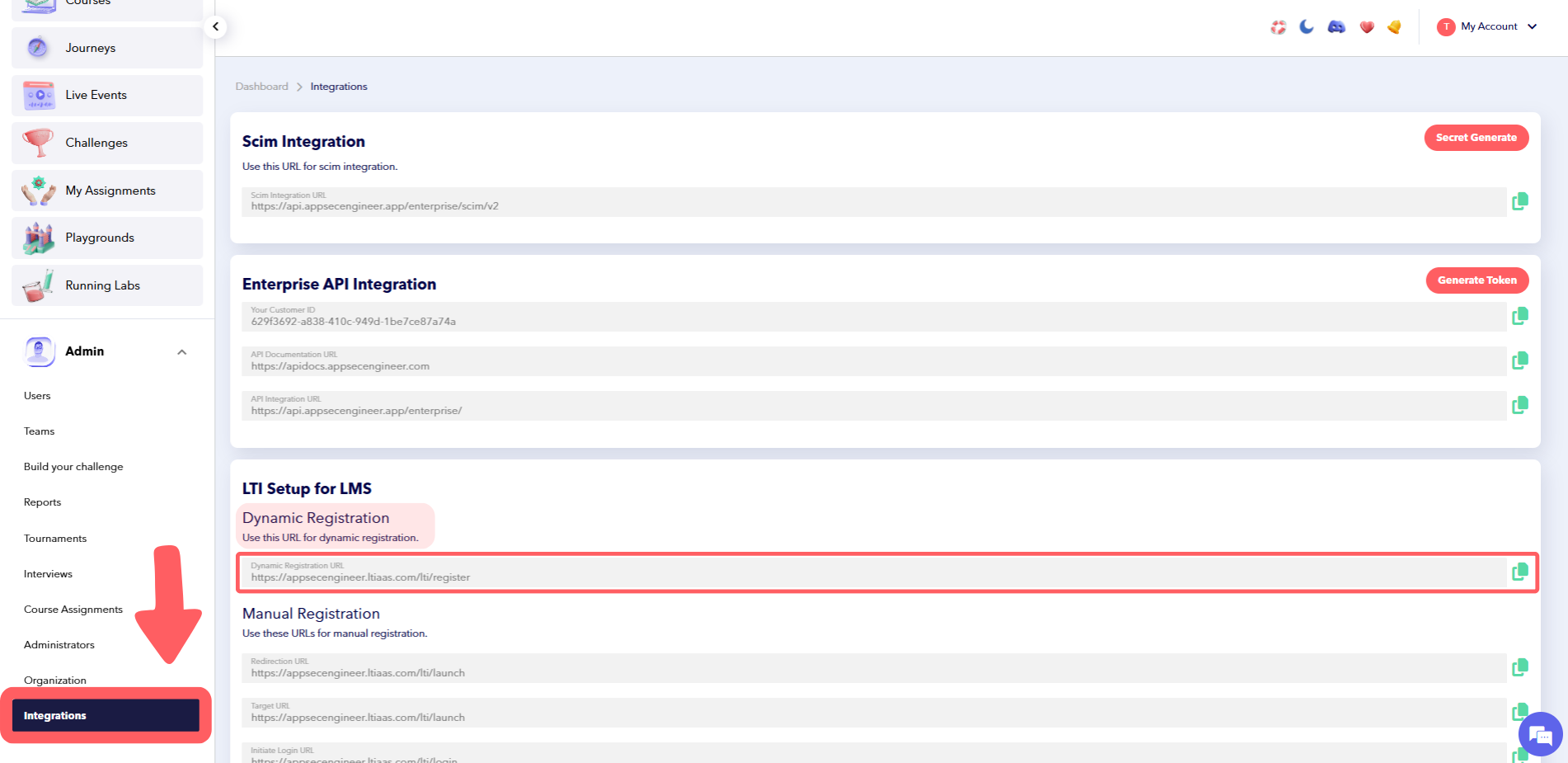Open the Discord community icon
Viewport: 1568px width, 763px height.
coord(1336,26)
